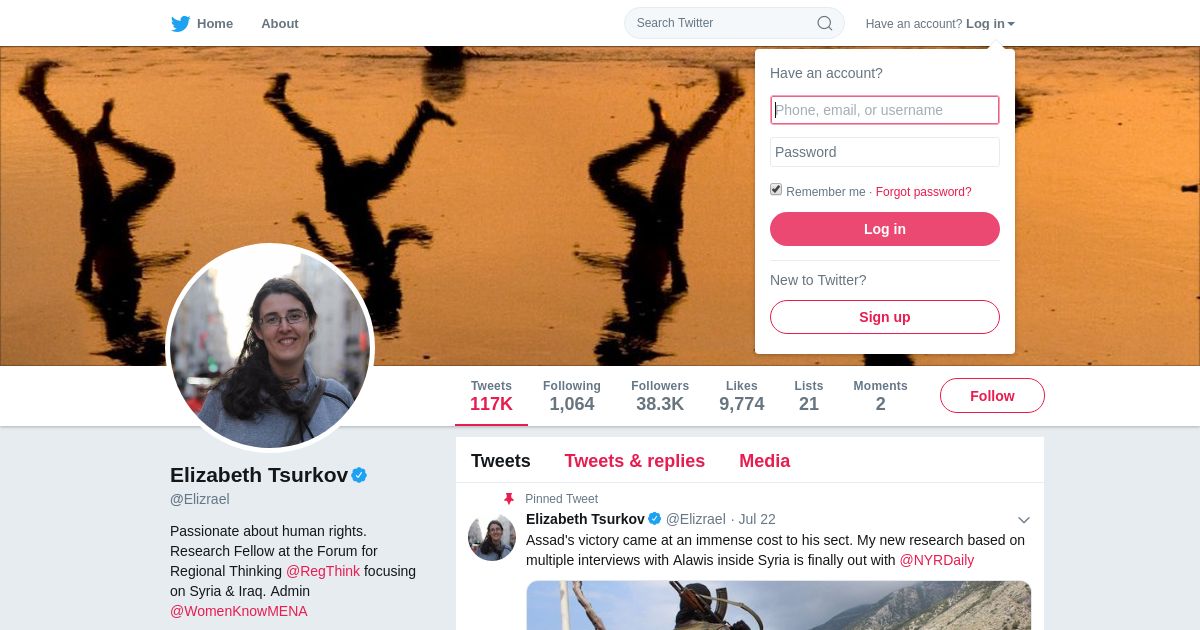Click the Twitter bird Home icon

point(180,23)
